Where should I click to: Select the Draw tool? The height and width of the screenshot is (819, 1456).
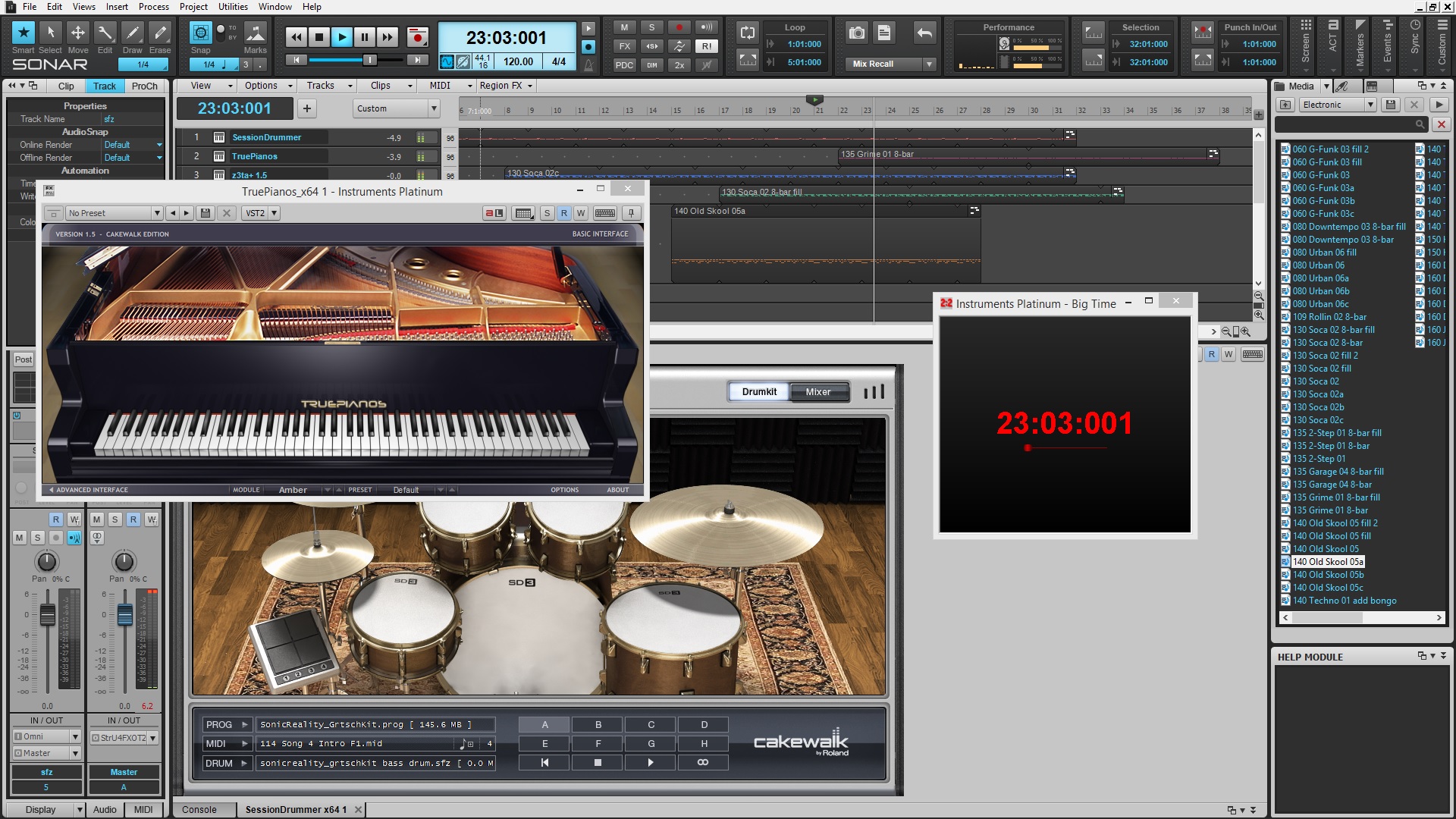132,34
